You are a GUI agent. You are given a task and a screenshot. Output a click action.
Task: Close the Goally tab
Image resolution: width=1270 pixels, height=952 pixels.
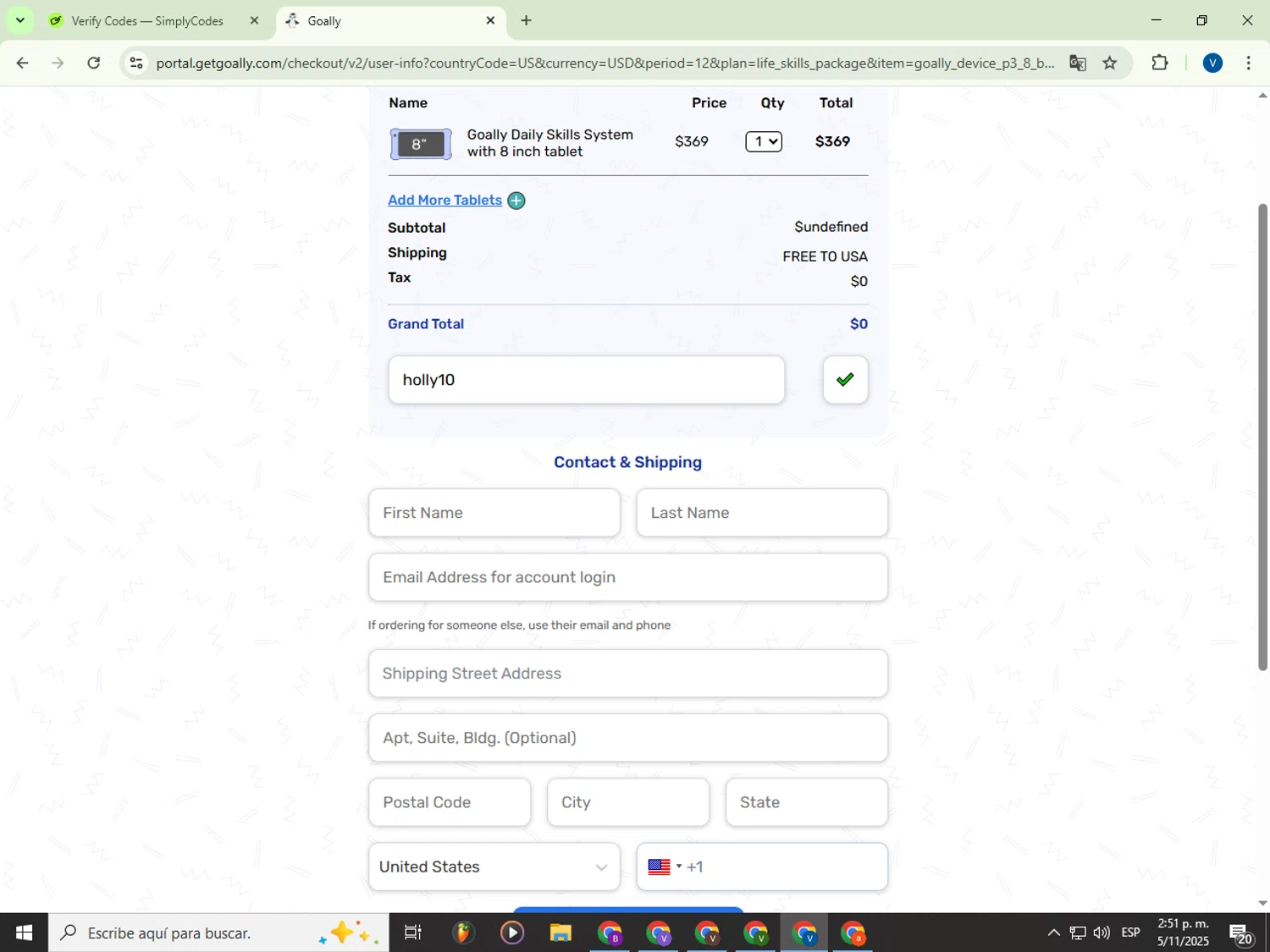point(490,20)
